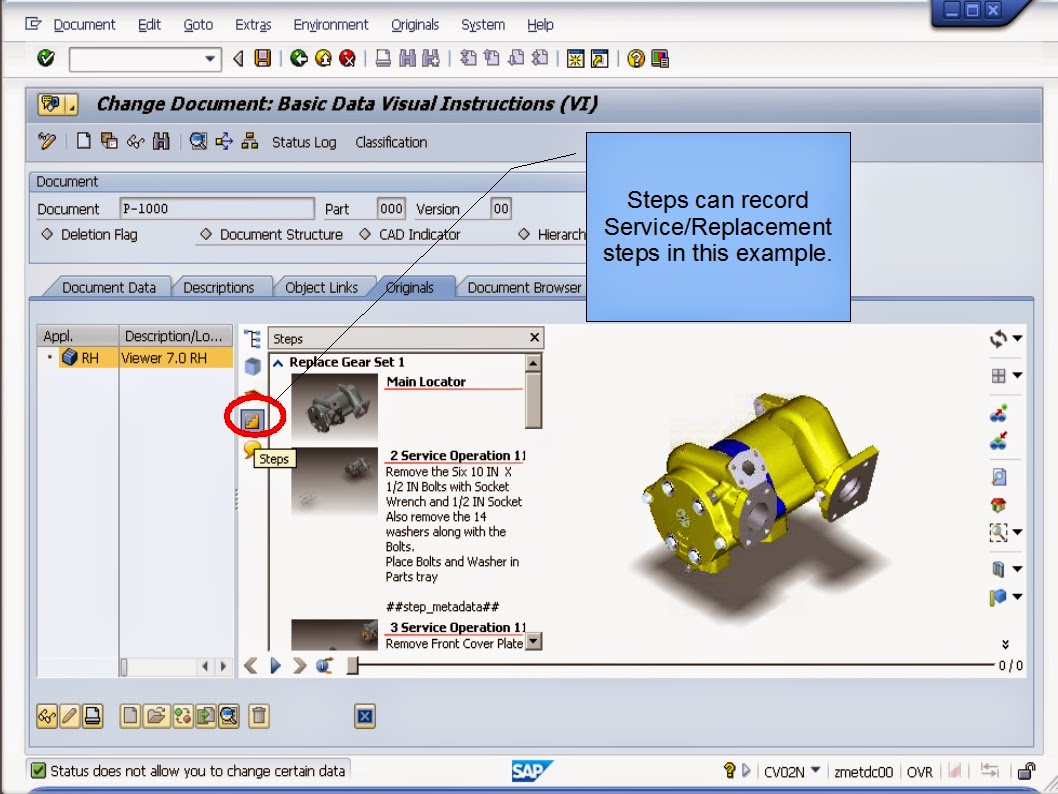Activate the zoom-area magnifier in the viewer toolbar

[x=996, y=532]
